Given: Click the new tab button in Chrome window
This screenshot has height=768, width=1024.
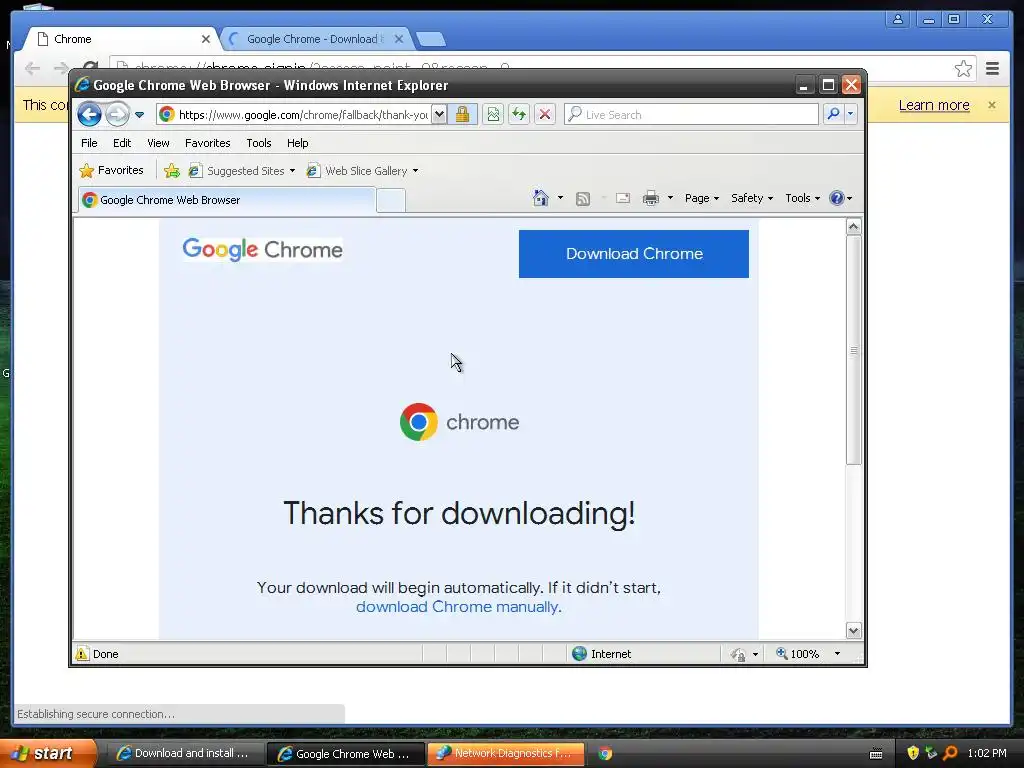Looking at the screenshot, I should coord(431,40).
